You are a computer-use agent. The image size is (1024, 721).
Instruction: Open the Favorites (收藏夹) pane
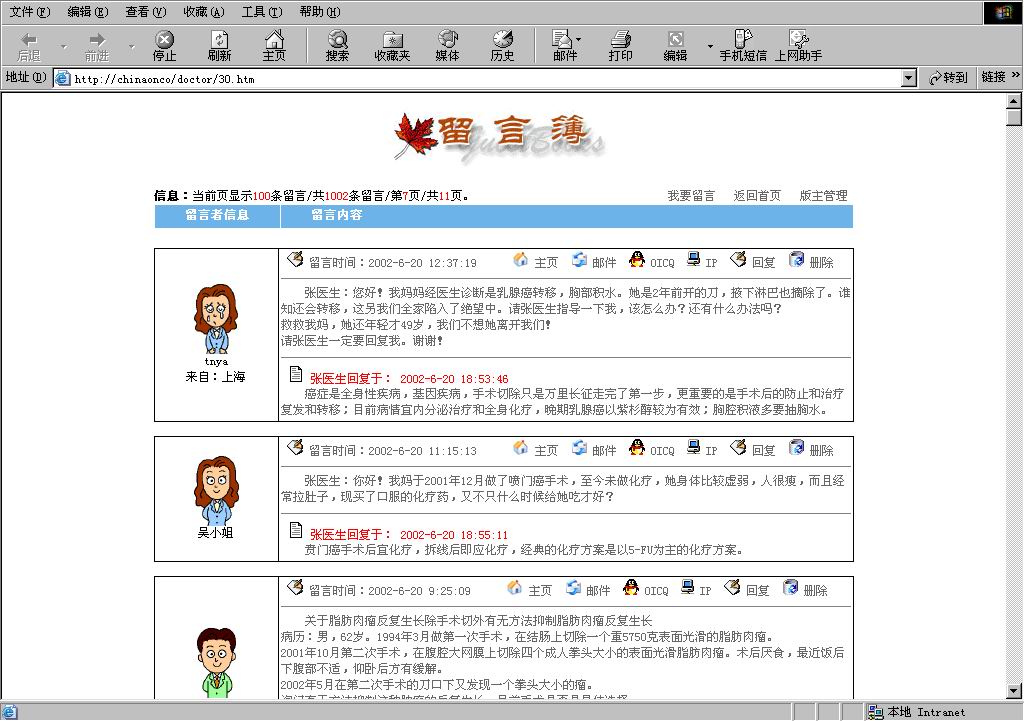click(392, 46)
